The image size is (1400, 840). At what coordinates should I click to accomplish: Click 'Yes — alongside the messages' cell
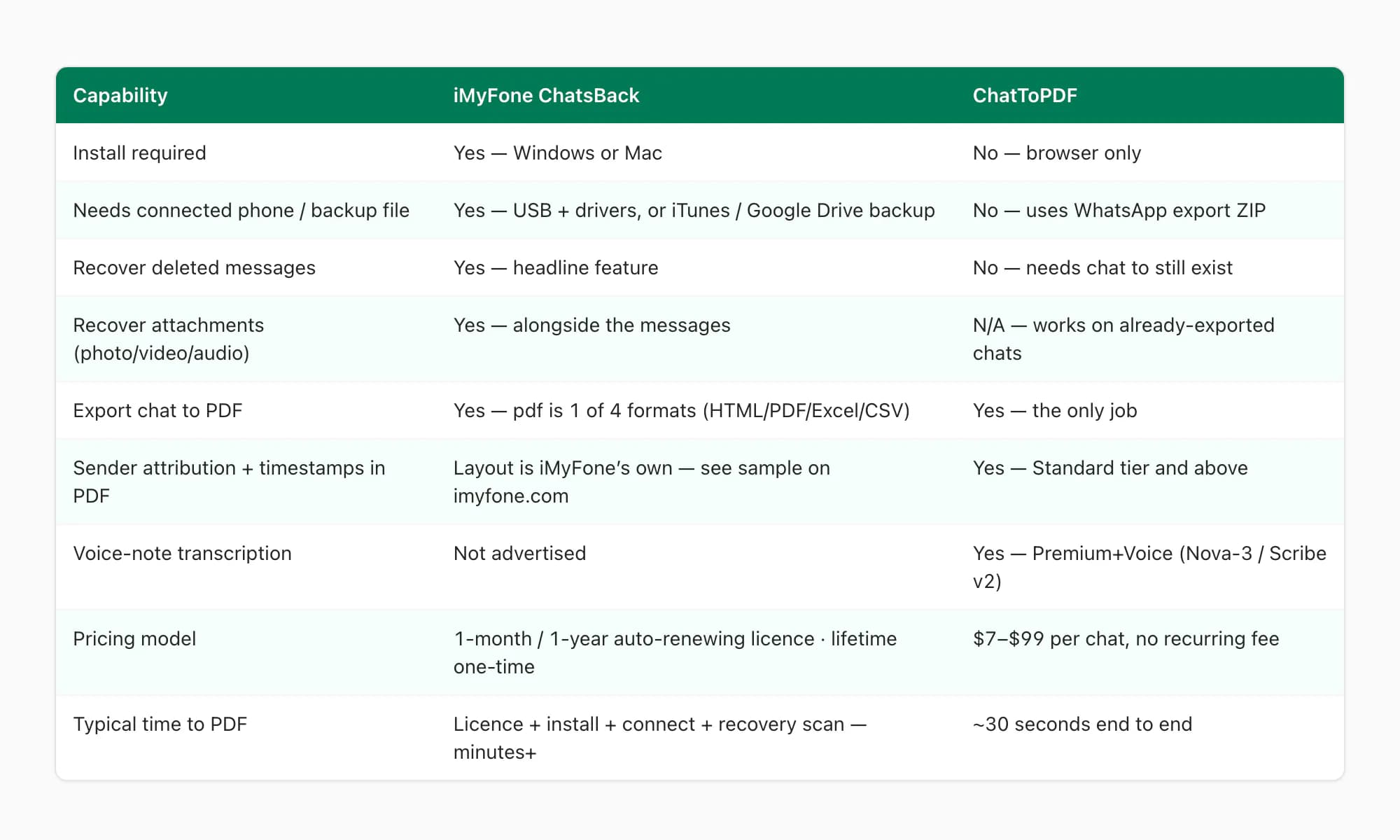click(591, 325)
